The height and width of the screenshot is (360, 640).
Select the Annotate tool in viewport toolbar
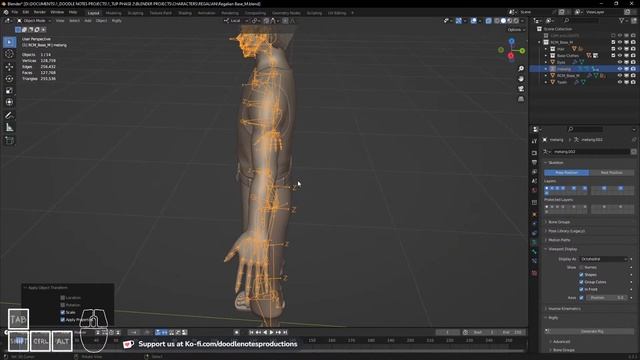[9, 116]
